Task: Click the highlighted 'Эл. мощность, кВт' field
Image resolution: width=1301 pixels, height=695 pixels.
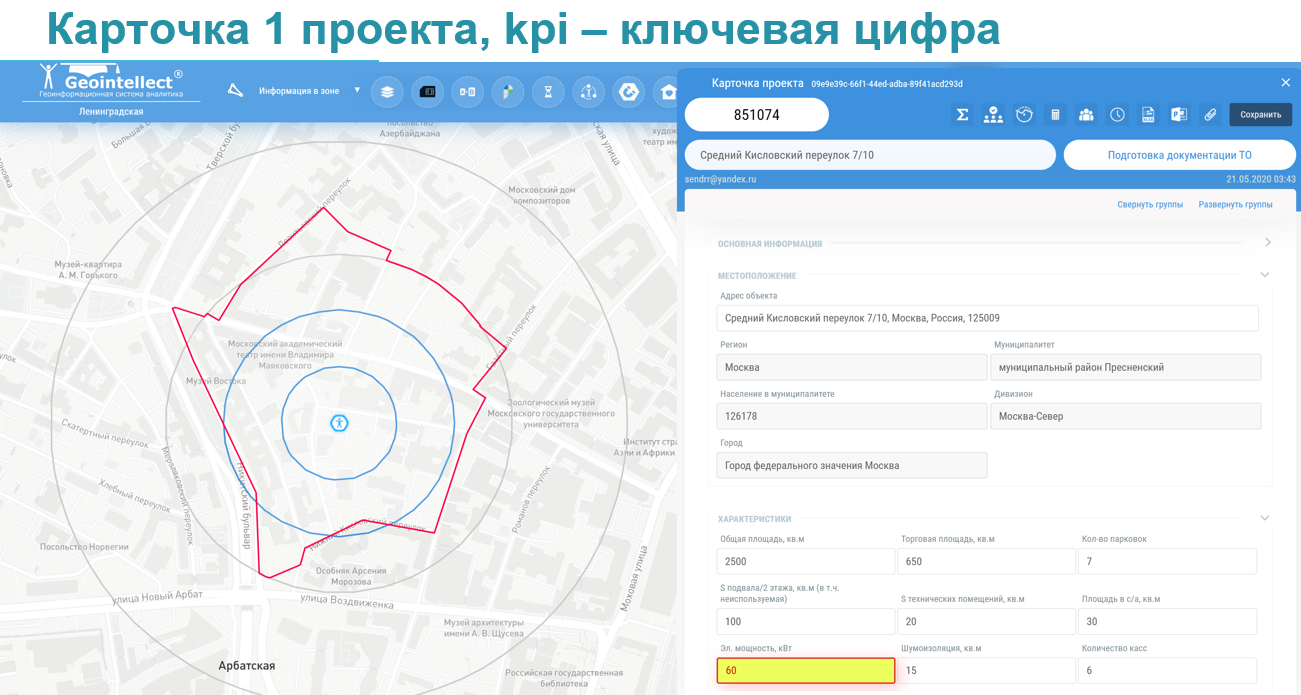Action: [805, 670]
